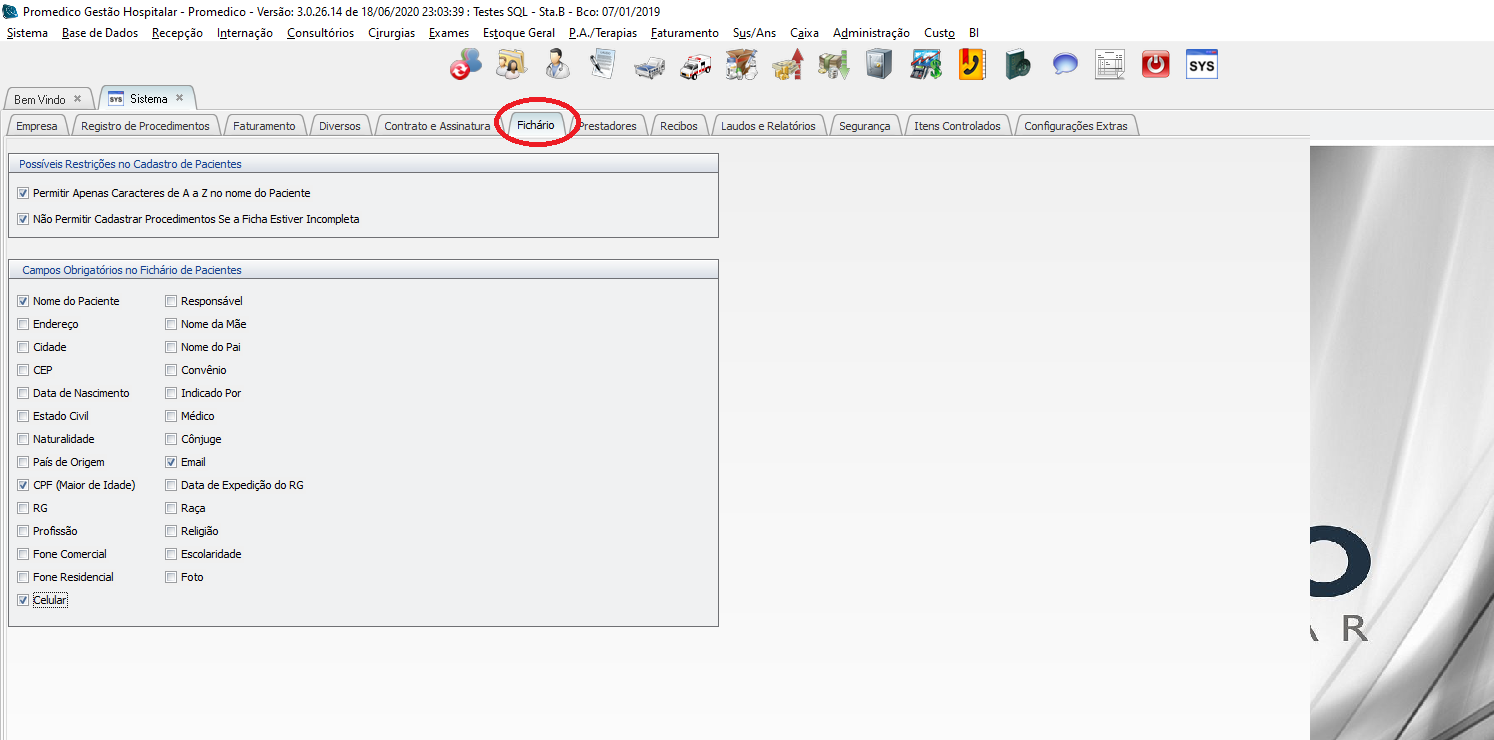The height and width of the screenshot is (740, 1494).
Task: Open the Faturamento menu in menu bar
Action: pos(684,33)
